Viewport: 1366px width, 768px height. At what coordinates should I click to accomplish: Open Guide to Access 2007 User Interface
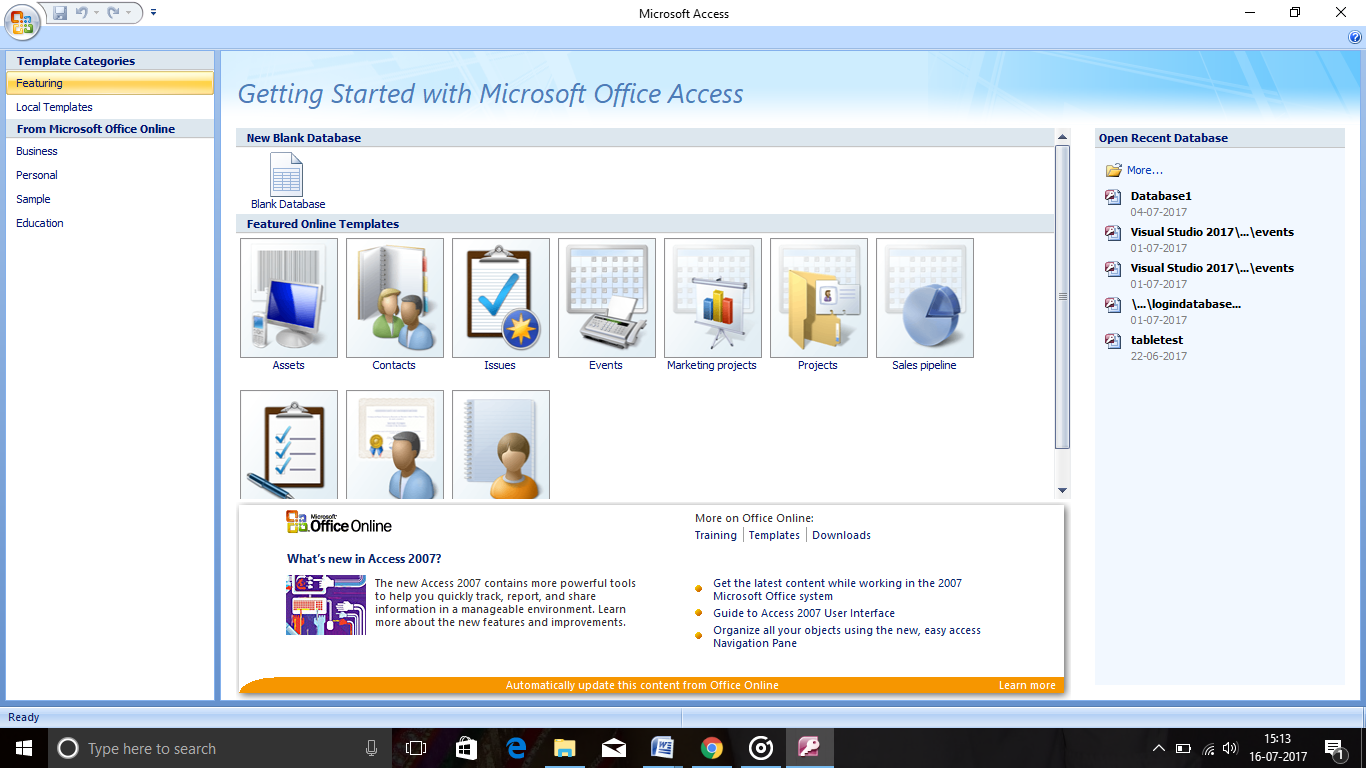(804, 613)
